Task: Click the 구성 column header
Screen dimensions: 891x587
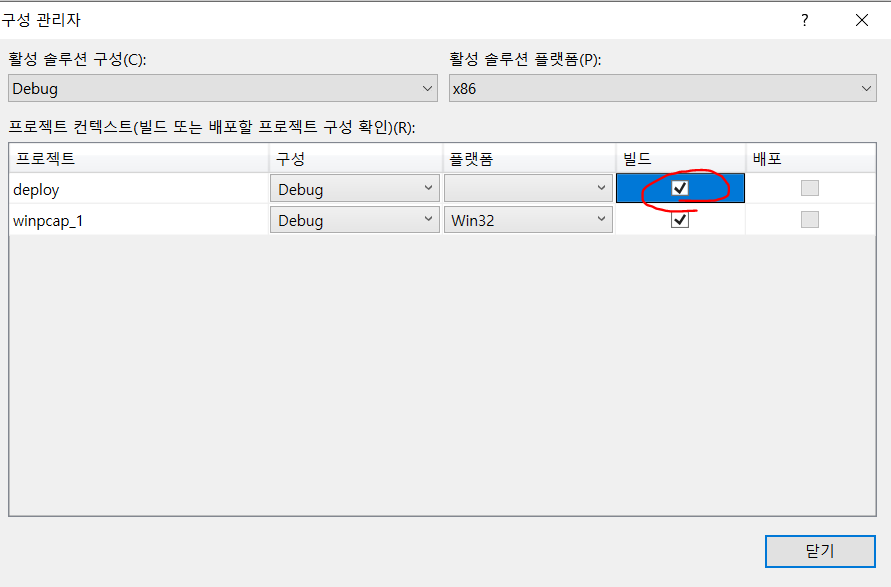Action: click(356, 158)
